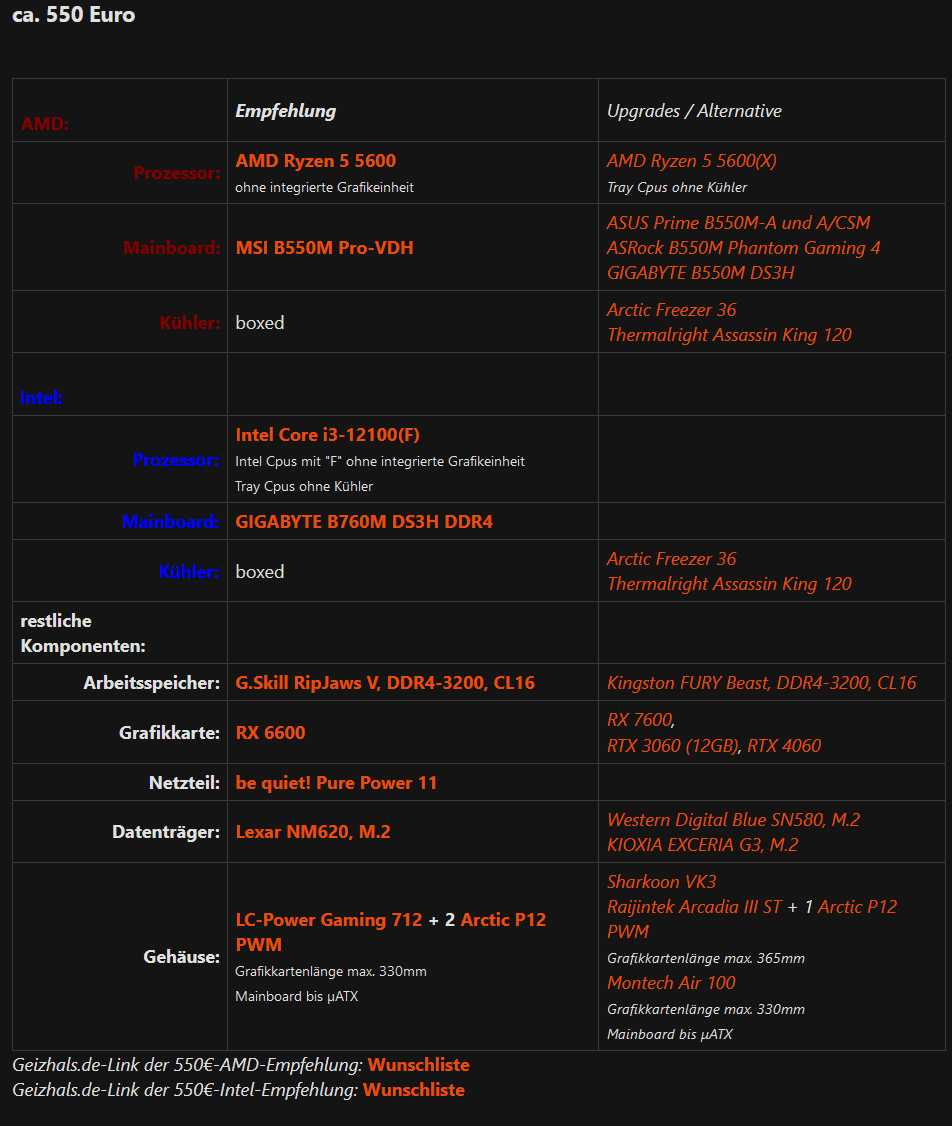Click the 'restliche Komponenten:' label
Viewport: 952px width, 1126px height.
click(x=83, y=633)
